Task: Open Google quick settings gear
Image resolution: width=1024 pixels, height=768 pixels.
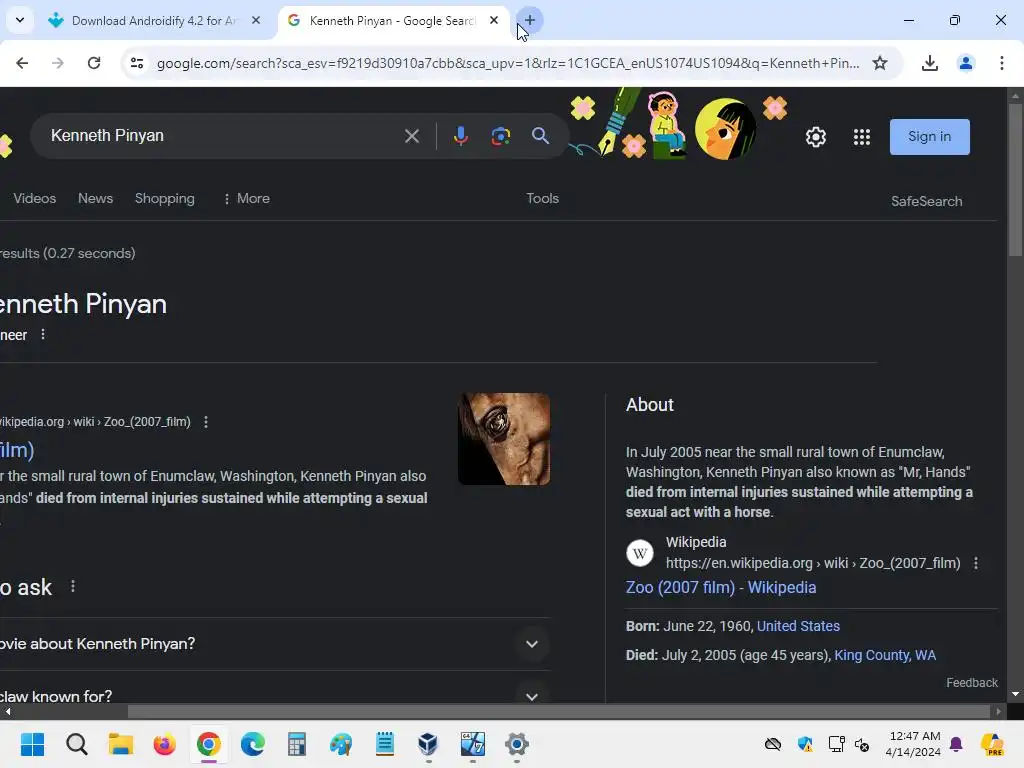Action: click(816, 137)
